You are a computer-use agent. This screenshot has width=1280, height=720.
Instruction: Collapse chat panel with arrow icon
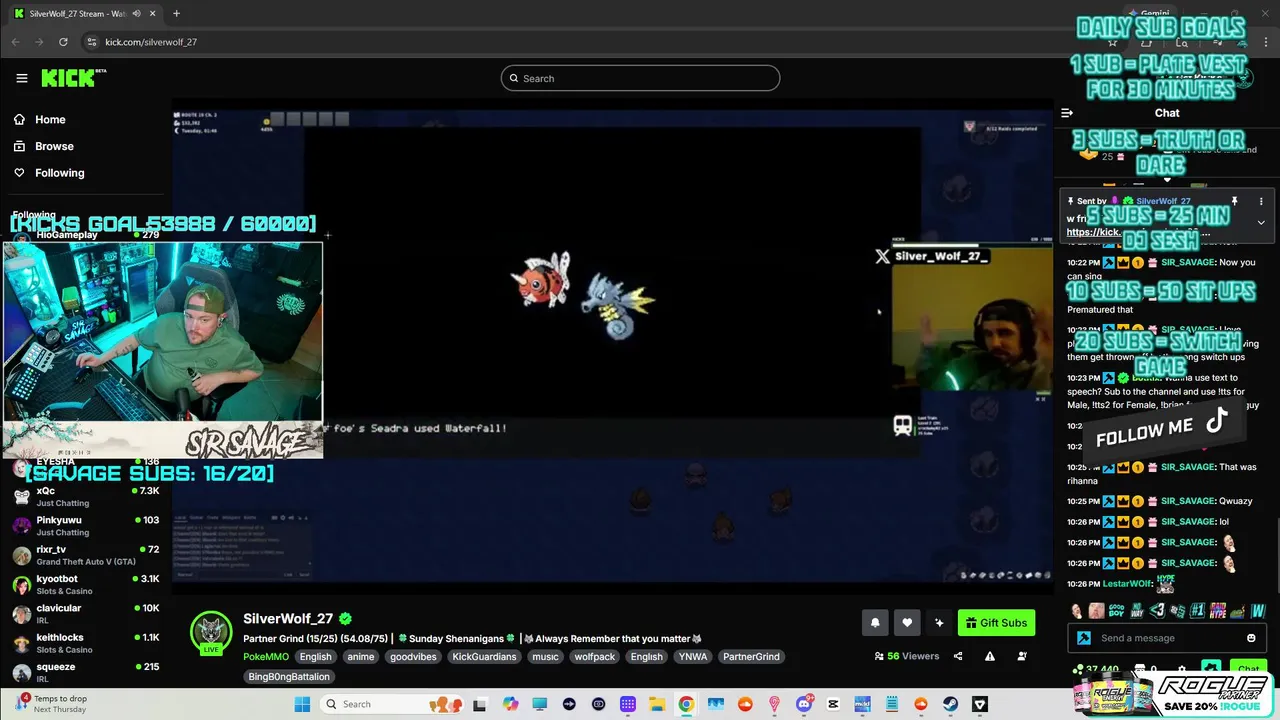tap(1067, 113)
